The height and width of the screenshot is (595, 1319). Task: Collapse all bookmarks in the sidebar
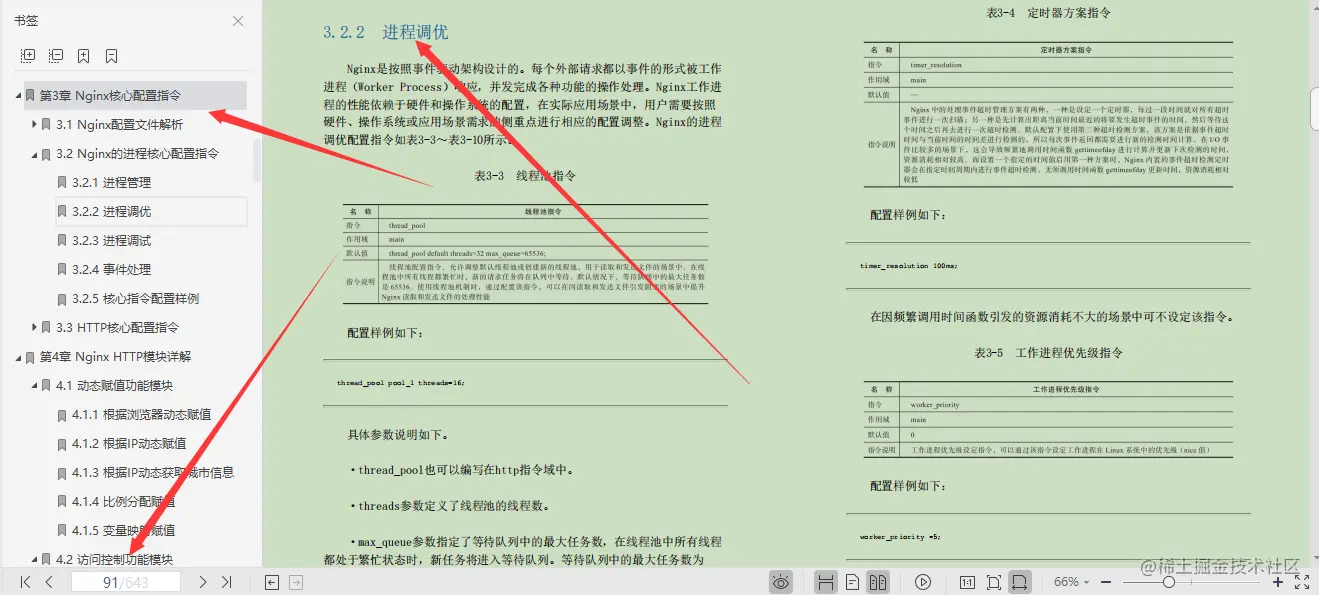point(56,56)
